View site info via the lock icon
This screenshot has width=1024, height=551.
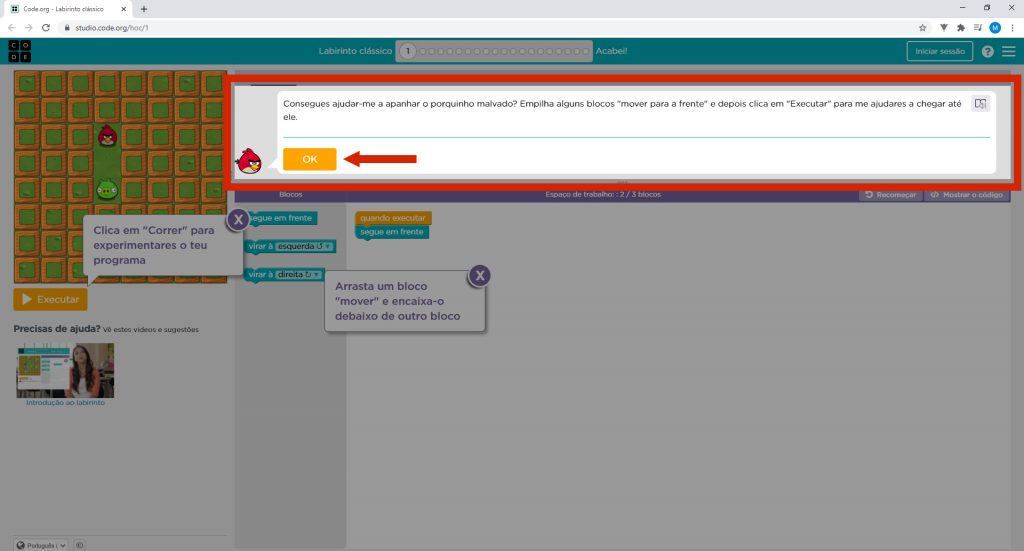(x=67, y=27)
